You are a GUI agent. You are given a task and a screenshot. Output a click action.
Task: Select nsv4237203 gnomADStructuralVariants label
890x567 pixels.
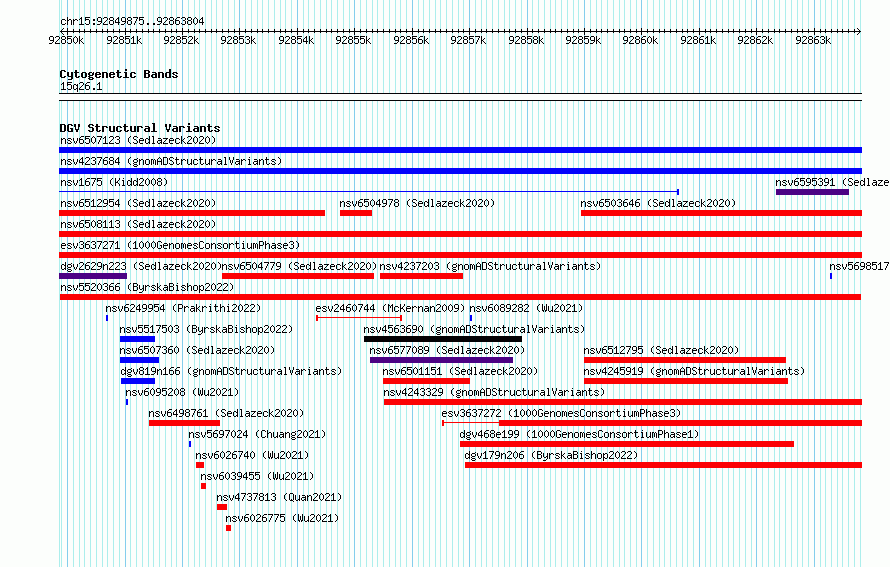490,266
